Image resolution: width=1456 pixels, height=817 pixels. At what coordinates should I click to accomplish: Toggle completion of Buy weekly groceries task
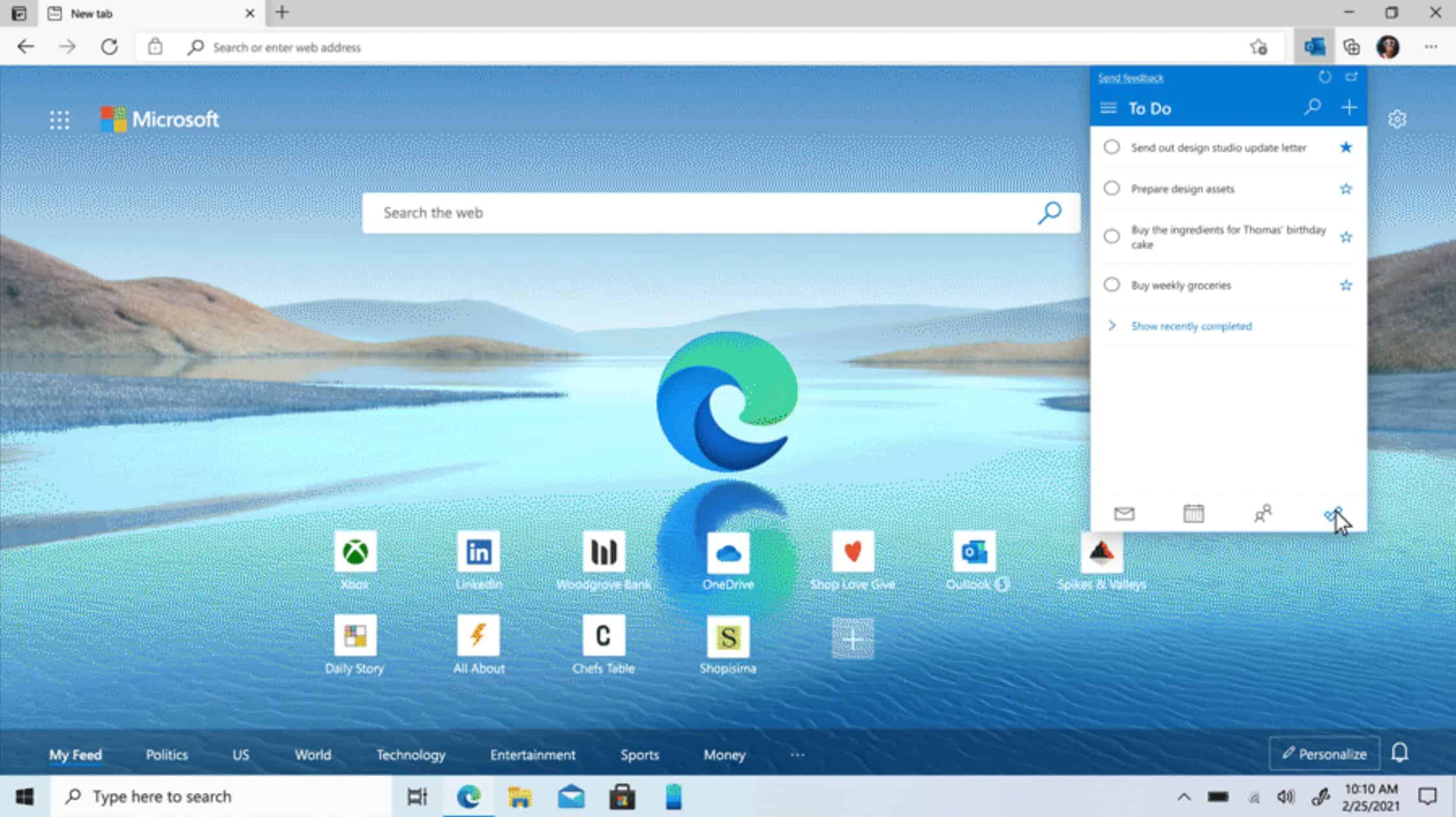click(1111, 285)
